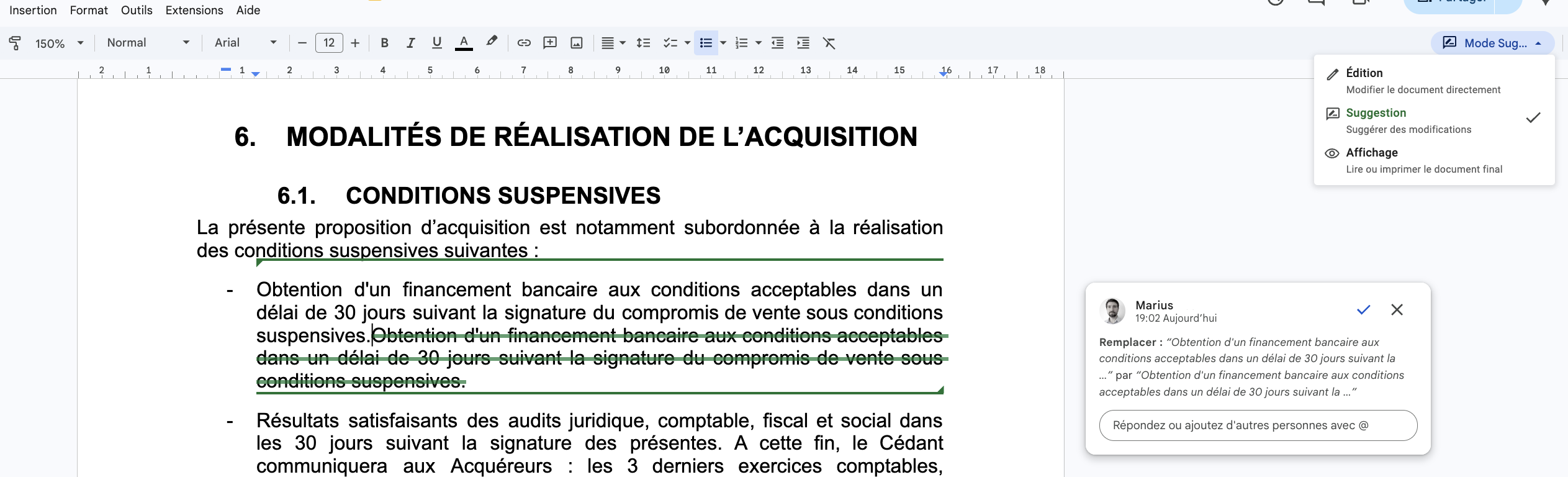
Task: Select Affichage mode
Action: click(x=1434, y=160)
